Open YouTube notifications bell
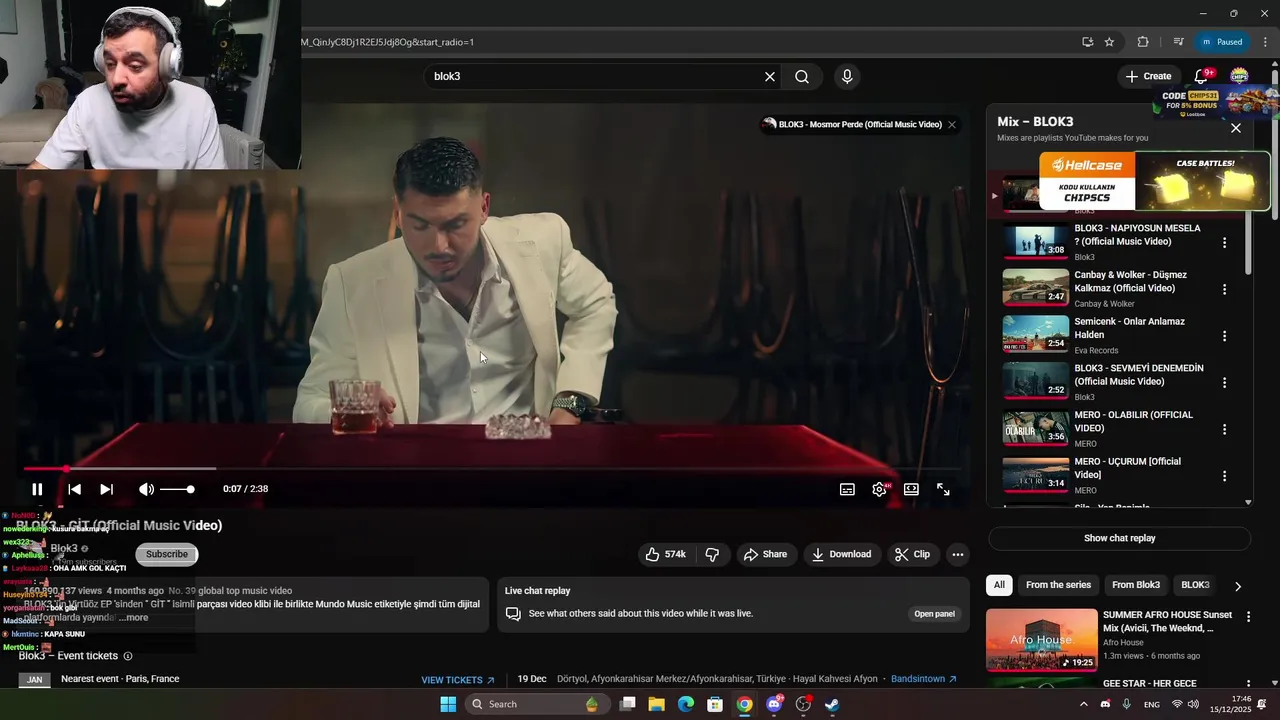 click(x=1201, y=76)
